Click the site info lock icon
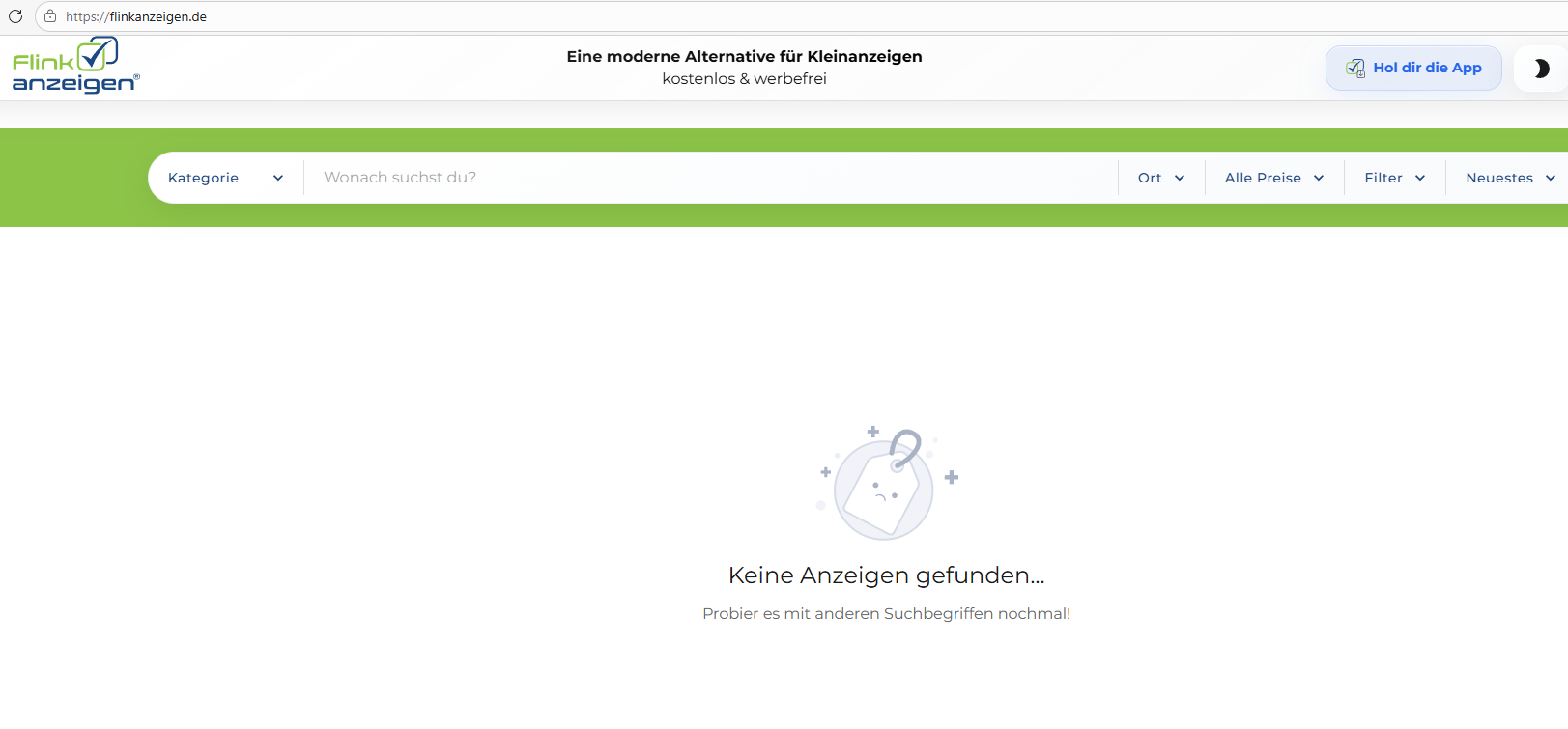Screen dimensions: 1568x729 click(50, 16)
